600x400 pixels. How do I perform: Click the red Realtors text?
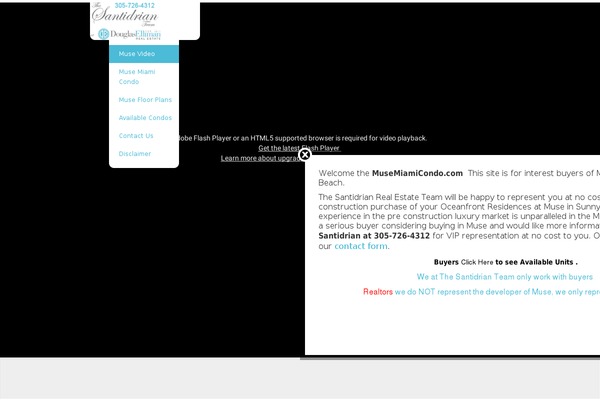pos(378,292)
